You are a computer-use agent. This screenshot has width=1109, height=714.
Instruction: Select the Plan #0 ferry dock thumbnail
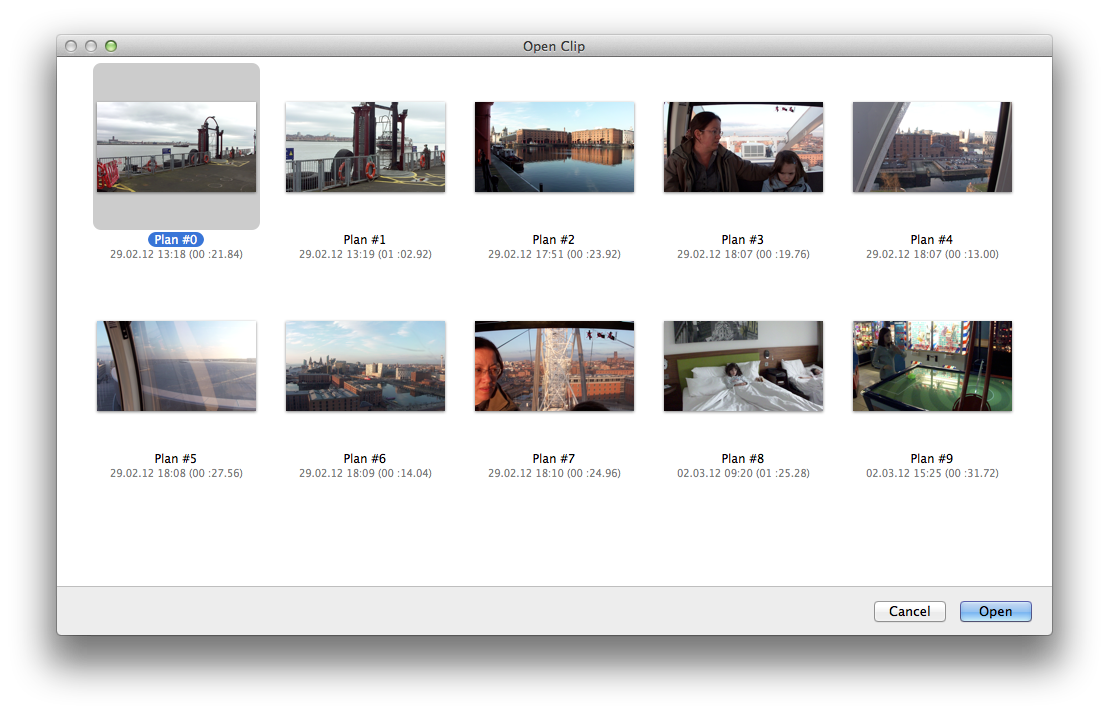pyautogui.click(x=176, y=147)
